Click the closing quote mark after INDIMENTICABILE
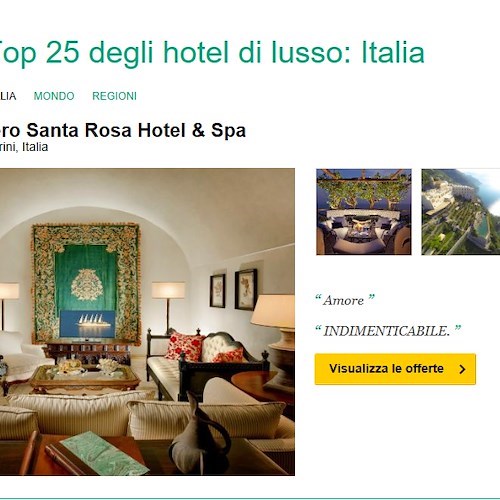Image resolution: width=500 pixels, height=500 pixels. [458, 328]
